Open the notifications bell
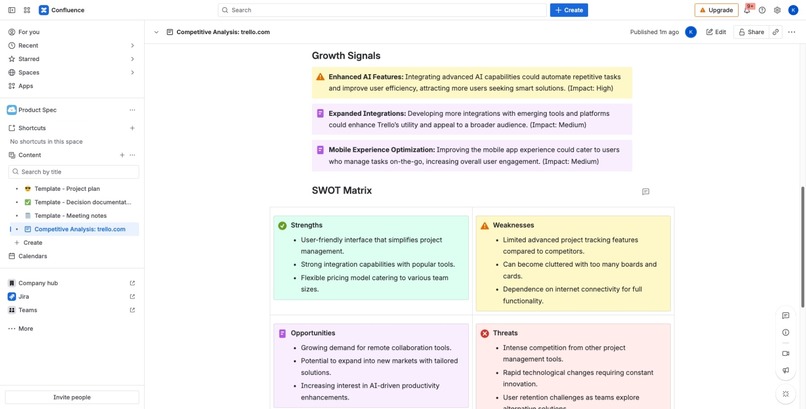806x409 pixels. pyautogui.click(x=747, y=10)
